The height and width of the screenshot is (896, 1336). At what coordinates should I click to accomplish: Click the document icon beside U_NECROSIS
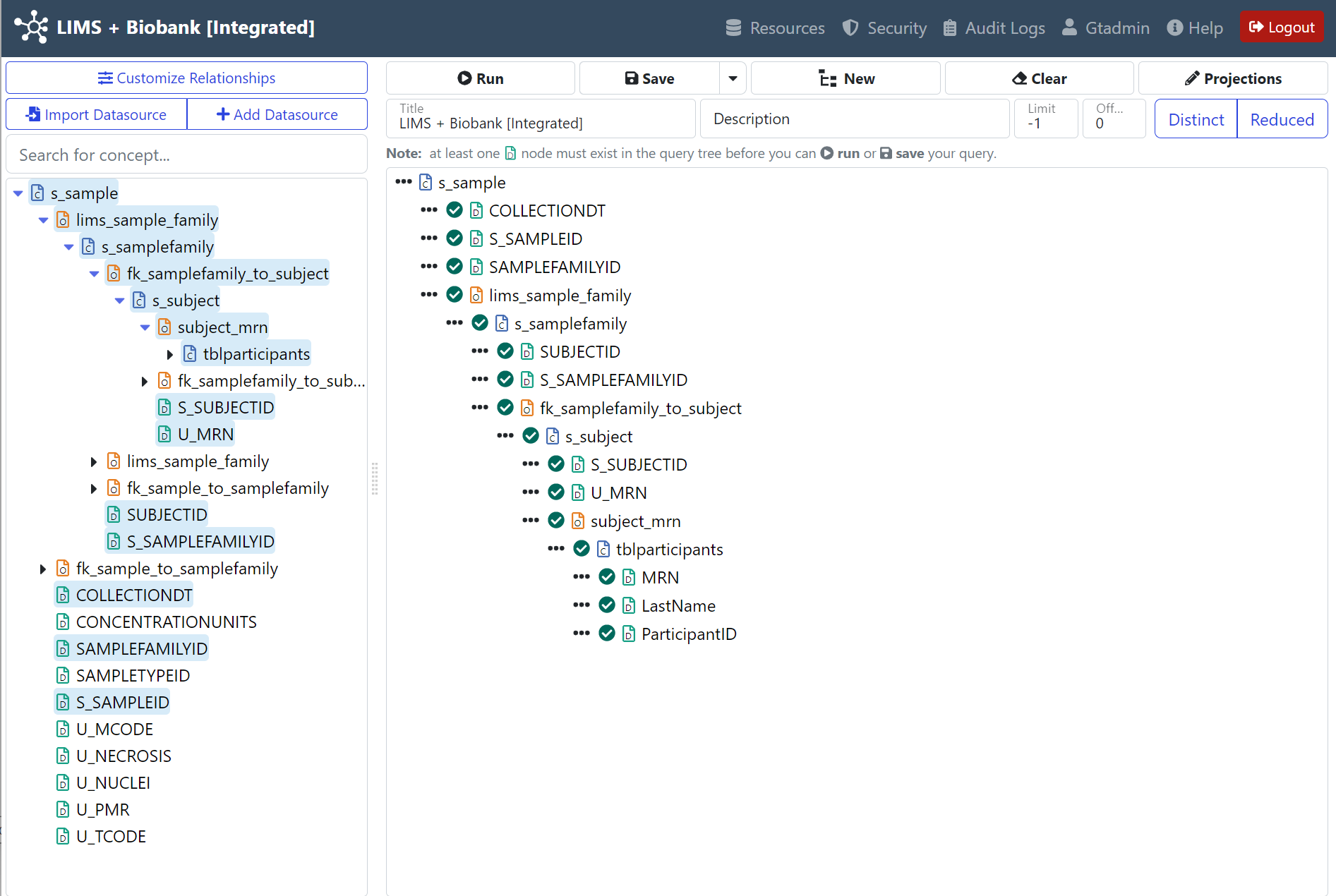pyautogui.click(x=63, y=756)
